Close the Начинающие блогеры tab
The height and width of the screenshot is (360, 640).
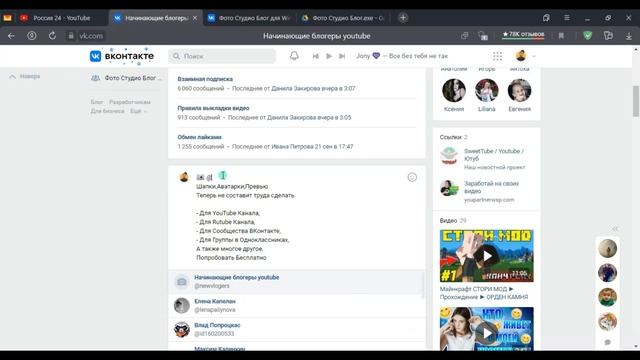[x=195, y=18]
